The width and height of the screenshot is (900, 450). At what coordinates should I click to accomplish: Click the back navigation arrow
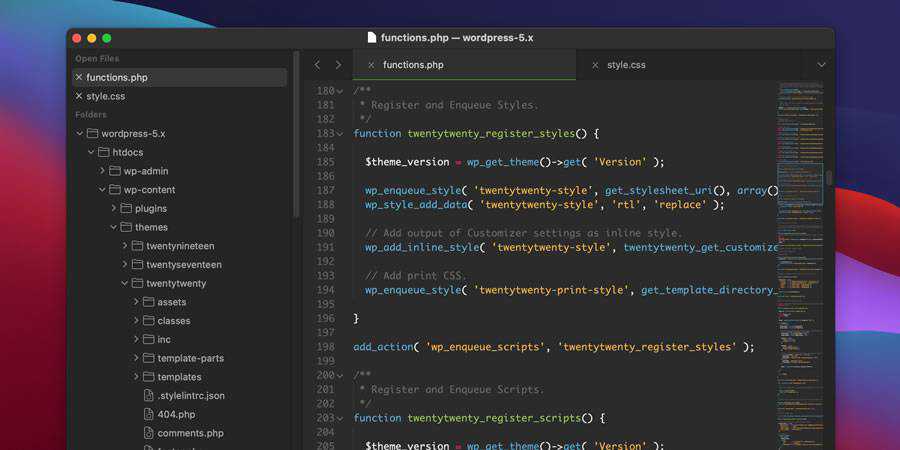(318, 65)
